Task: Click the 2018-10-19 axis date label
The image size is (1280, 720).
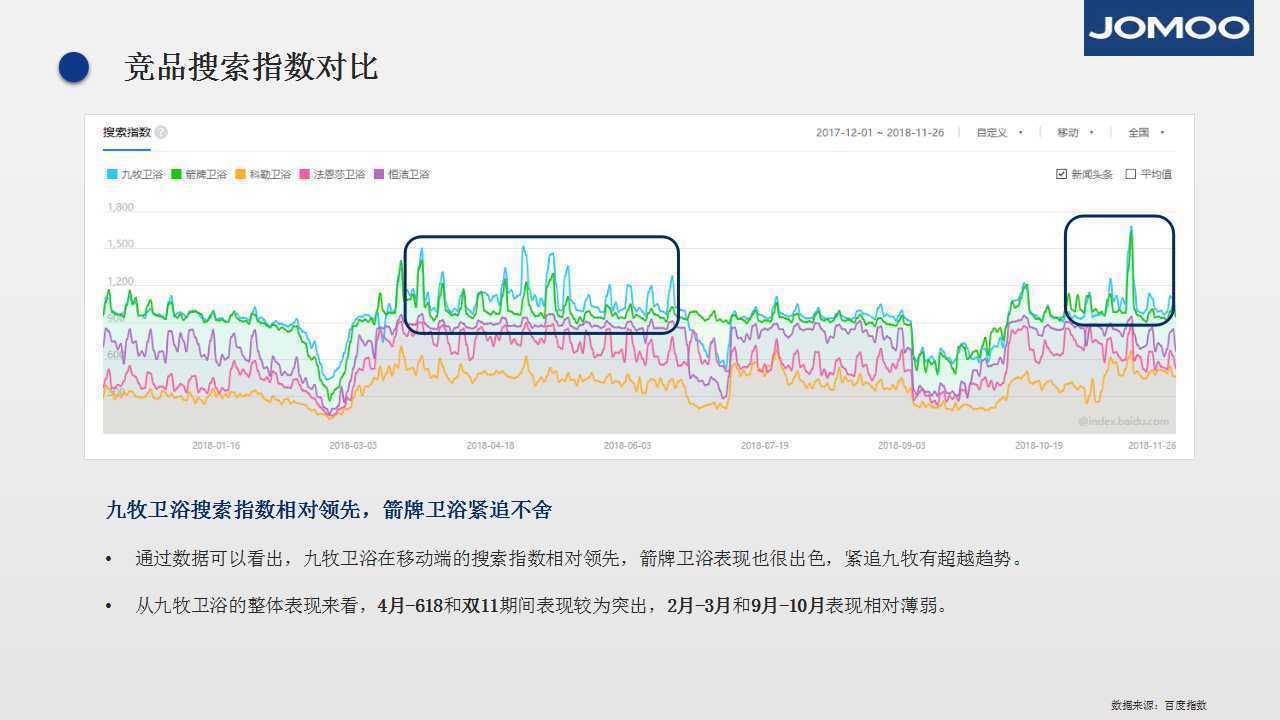Action: [1038, 446]
